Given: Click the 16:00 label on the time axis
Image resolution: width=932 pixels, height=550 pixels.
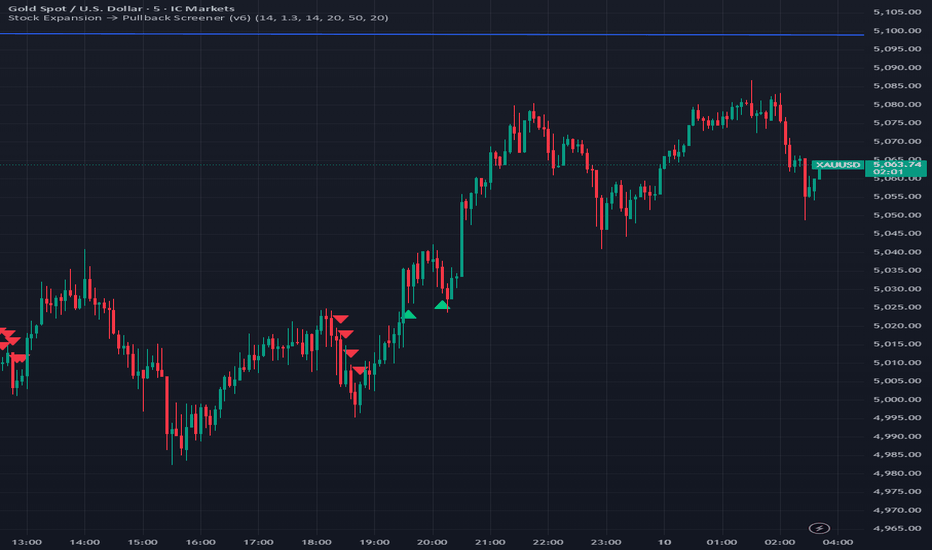Looking at the screenshot, I should 201,542.
